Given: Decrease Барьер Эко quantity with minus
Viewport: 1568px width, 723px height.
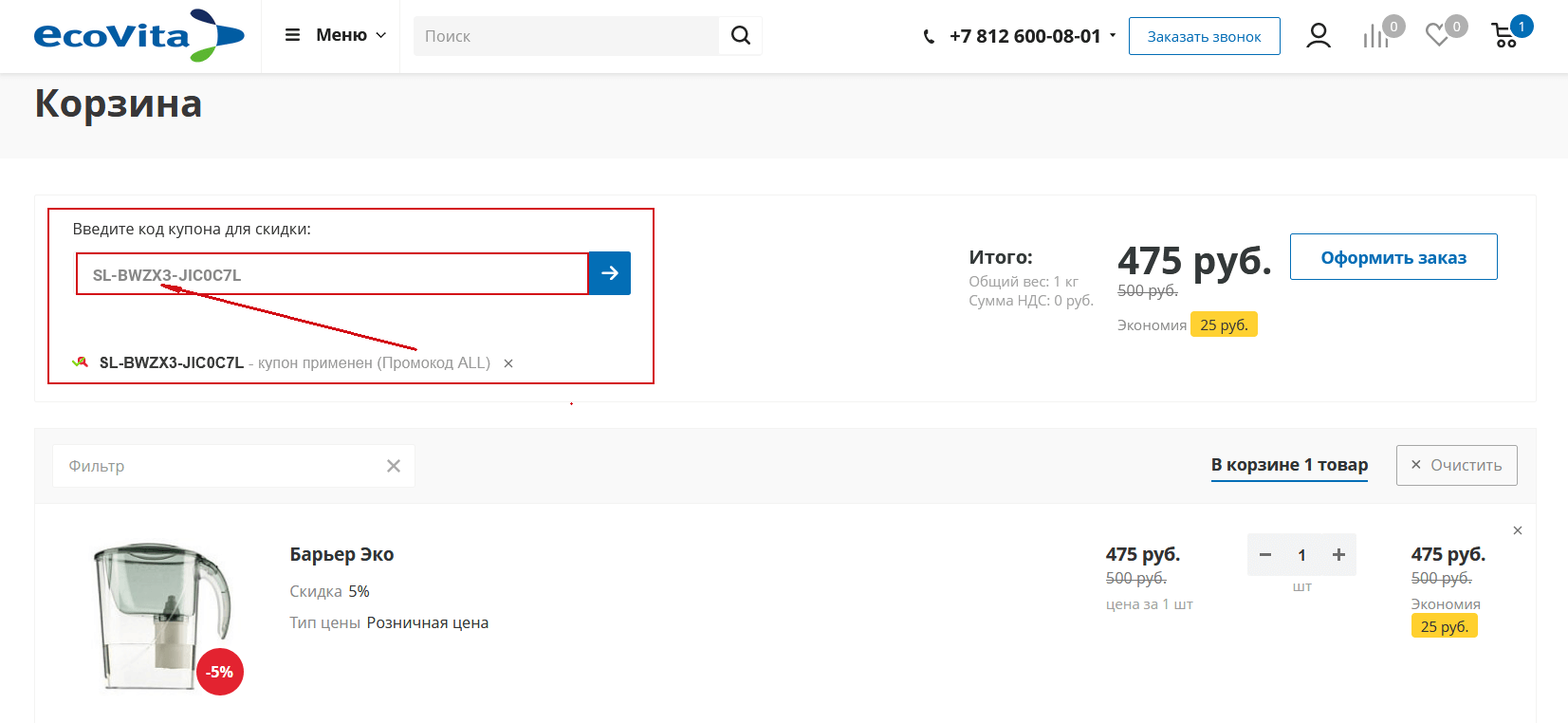Looking at the screenshot, I should pos(1265,555).
